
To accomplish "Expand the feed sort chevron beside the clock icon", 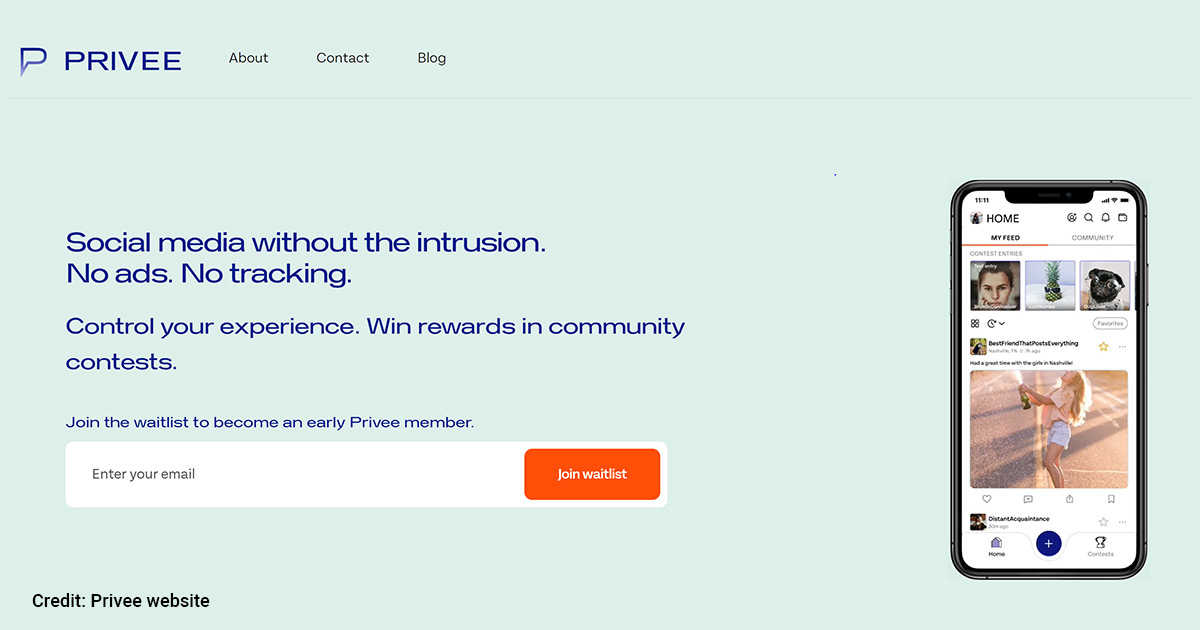I will tap(1002, 324).
